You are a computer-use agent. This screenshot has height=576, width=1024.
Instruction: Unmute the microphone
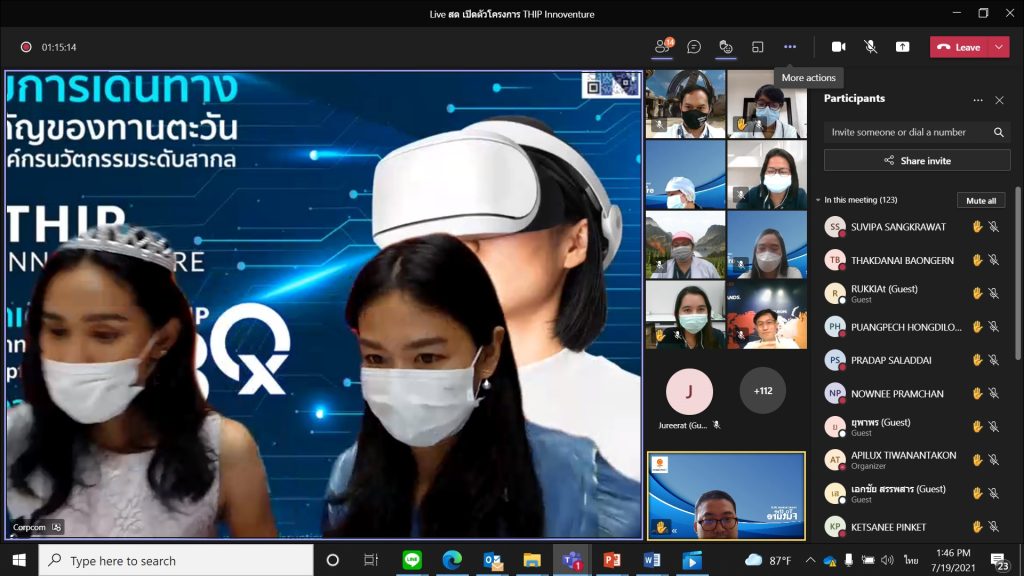coord(870,47)
